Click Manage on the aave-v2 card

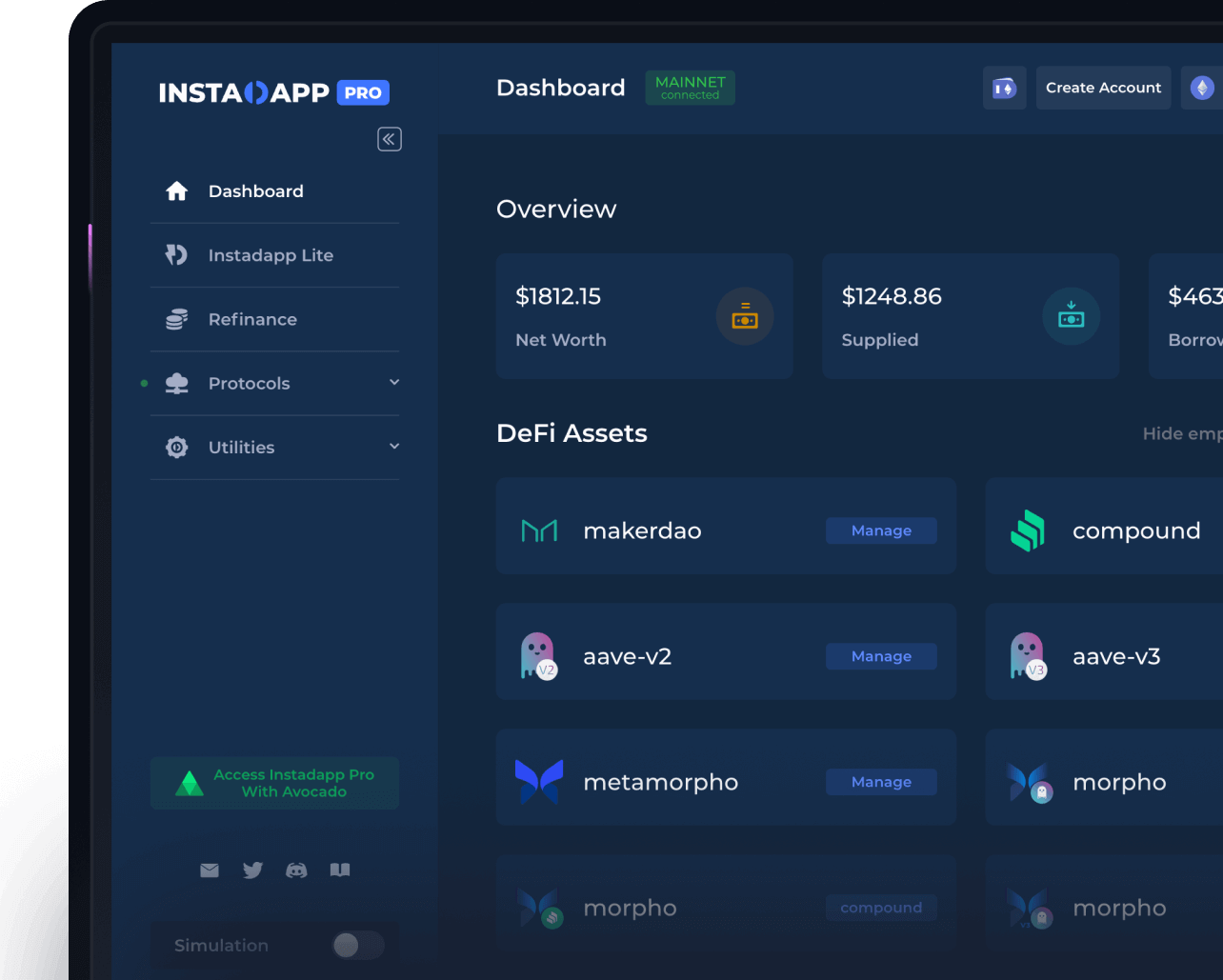pos(881,656)
